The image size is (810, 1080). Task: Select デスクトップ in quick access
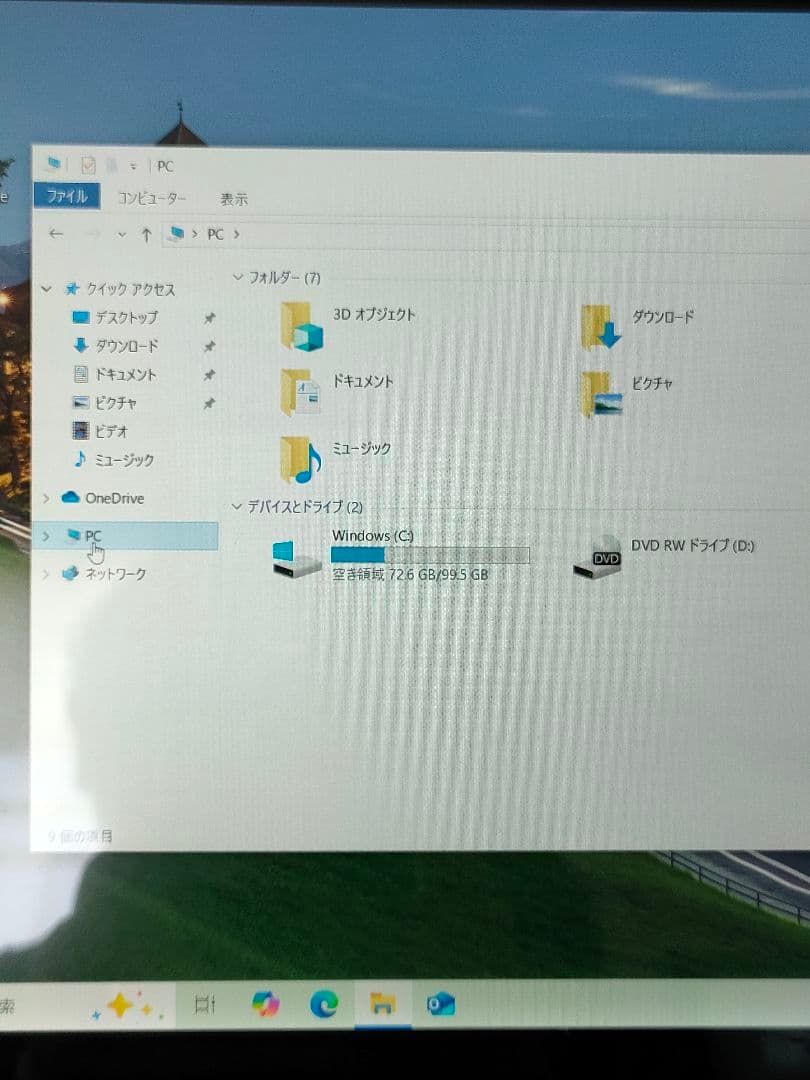(126, 318)
